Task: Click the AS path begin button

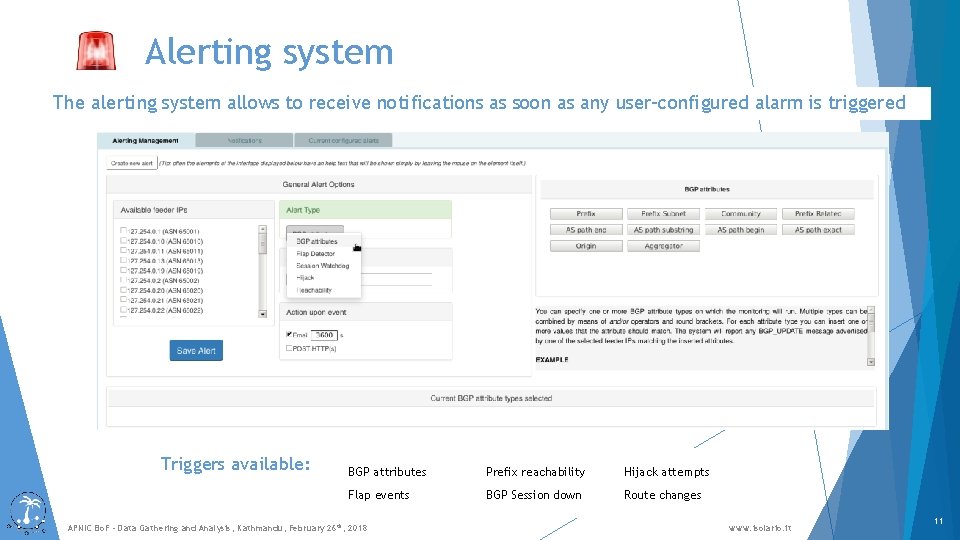Action: (741, 230)
